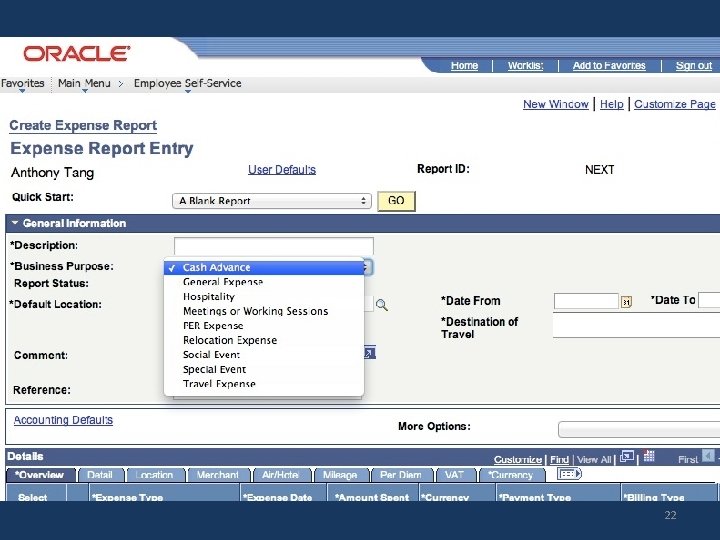Select Social Event option
The width and height of the screenshot is (720, 540).
click(x=264, y=355)
